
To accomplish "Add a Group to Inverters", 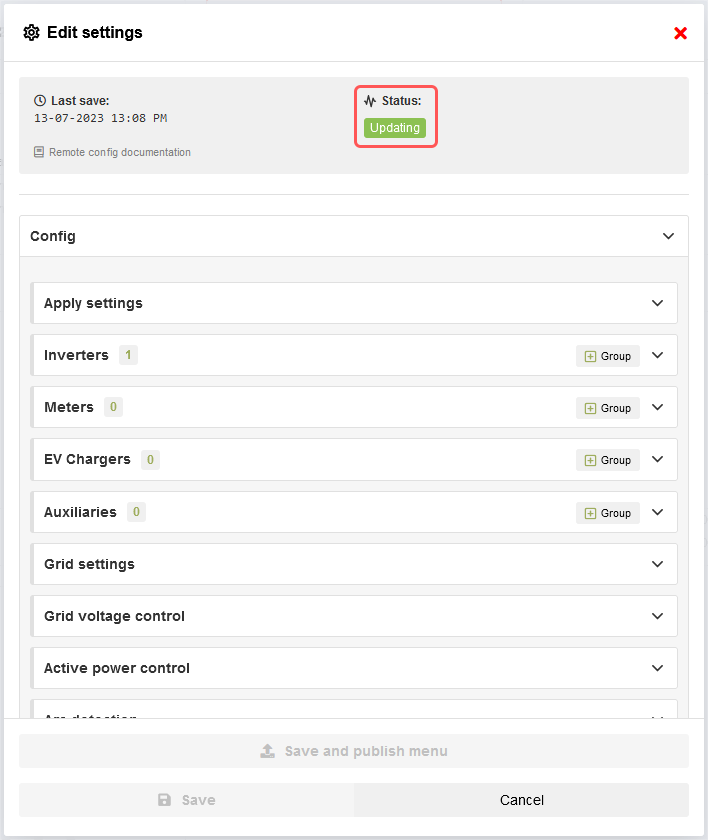I will click(607, 356).
